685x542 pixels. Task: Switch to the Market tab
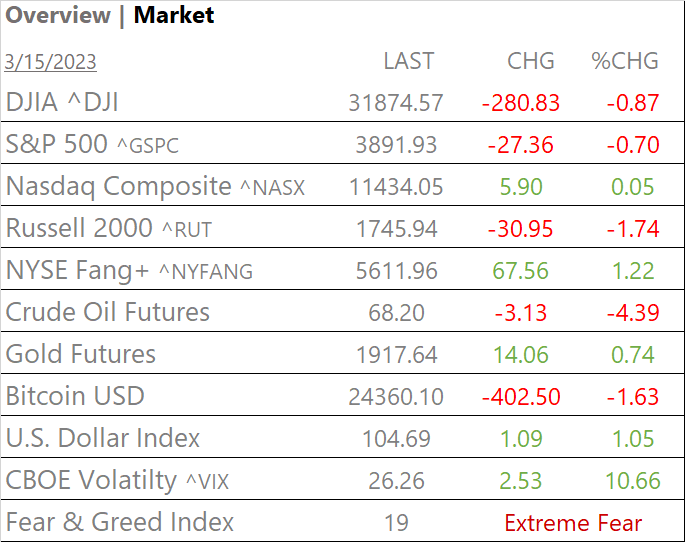coord(174,16)
